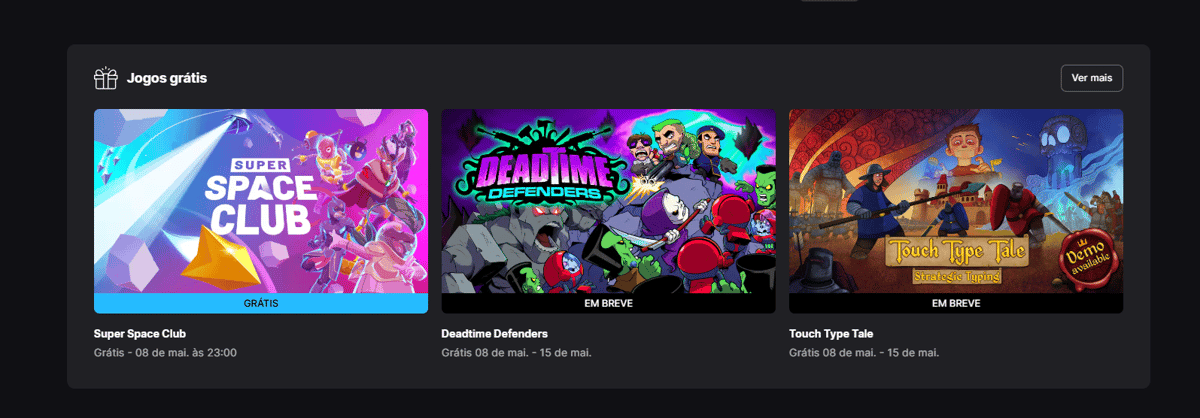Select the Deadtime Defenders artwork thumbnail
The image size is (1200, 418).
[x=609, y=201]
